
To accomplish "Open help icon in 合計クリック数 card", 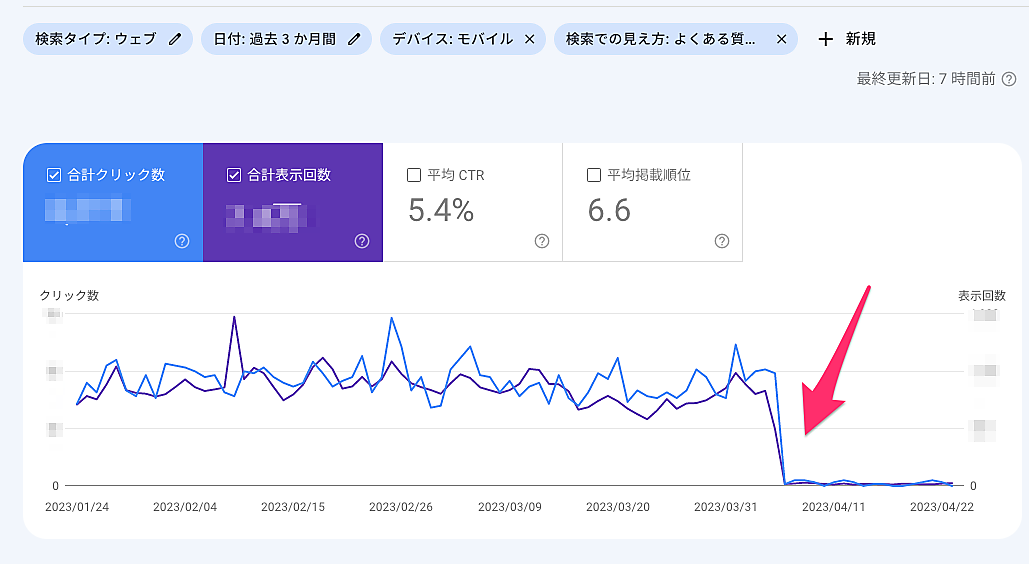I will [182, 241].
